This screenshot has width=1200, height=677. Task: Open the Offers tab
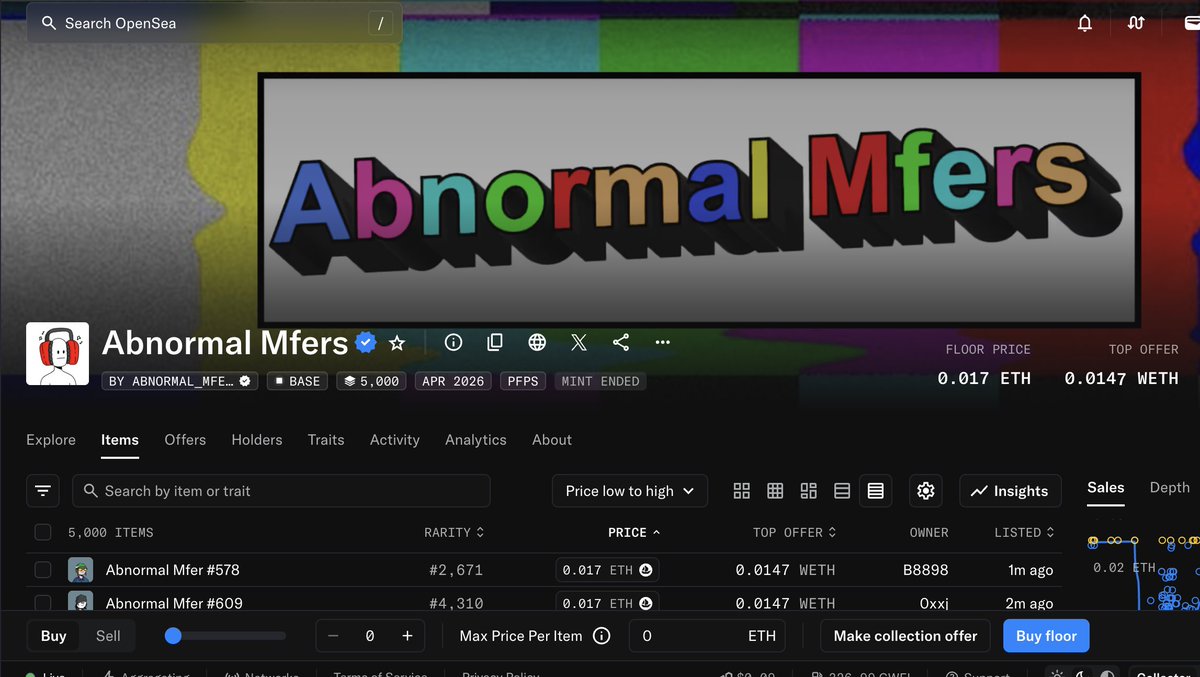coord(185,440)
